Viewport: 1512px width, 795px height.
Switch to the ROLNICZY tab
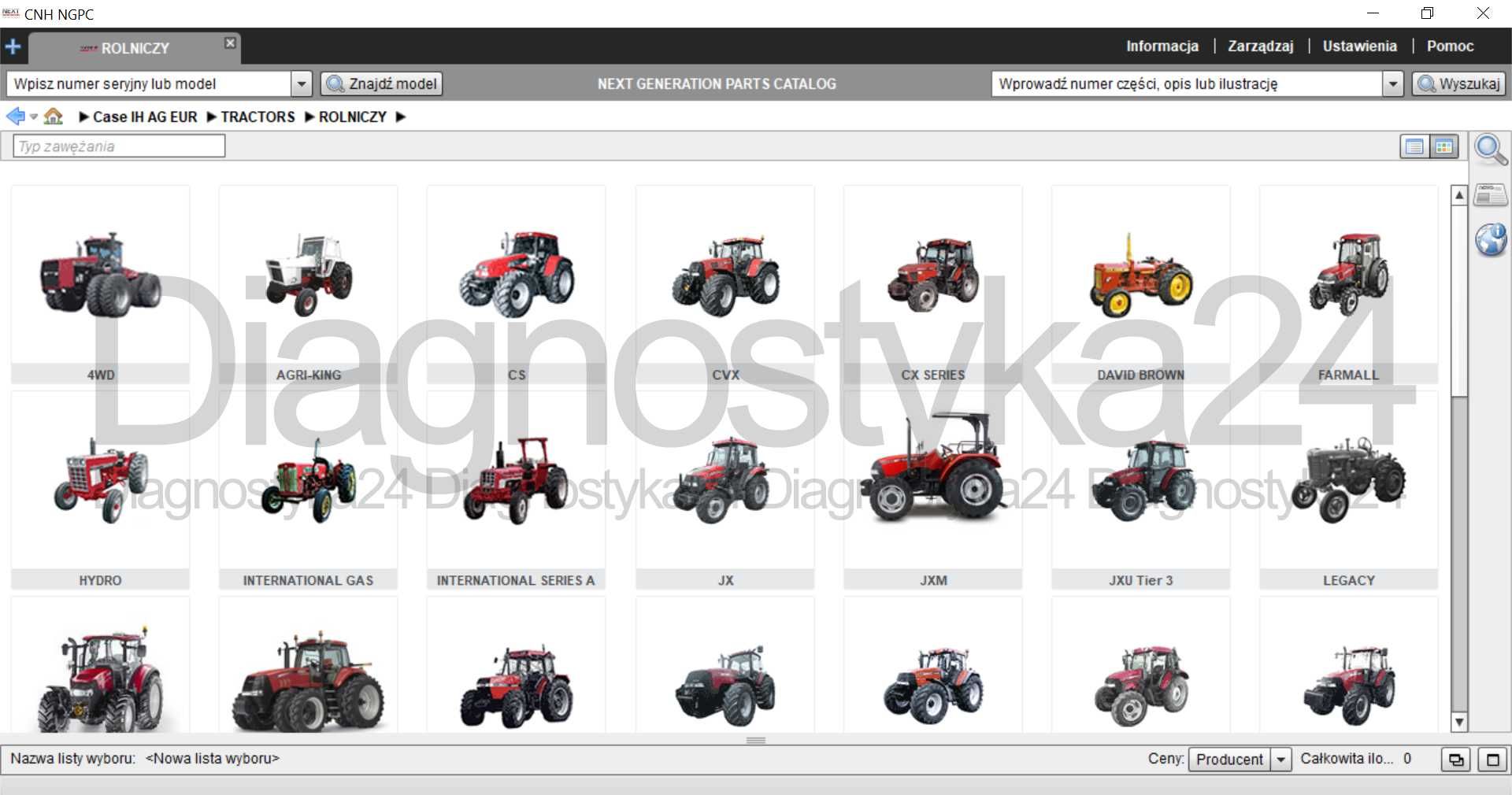point(134,48)
